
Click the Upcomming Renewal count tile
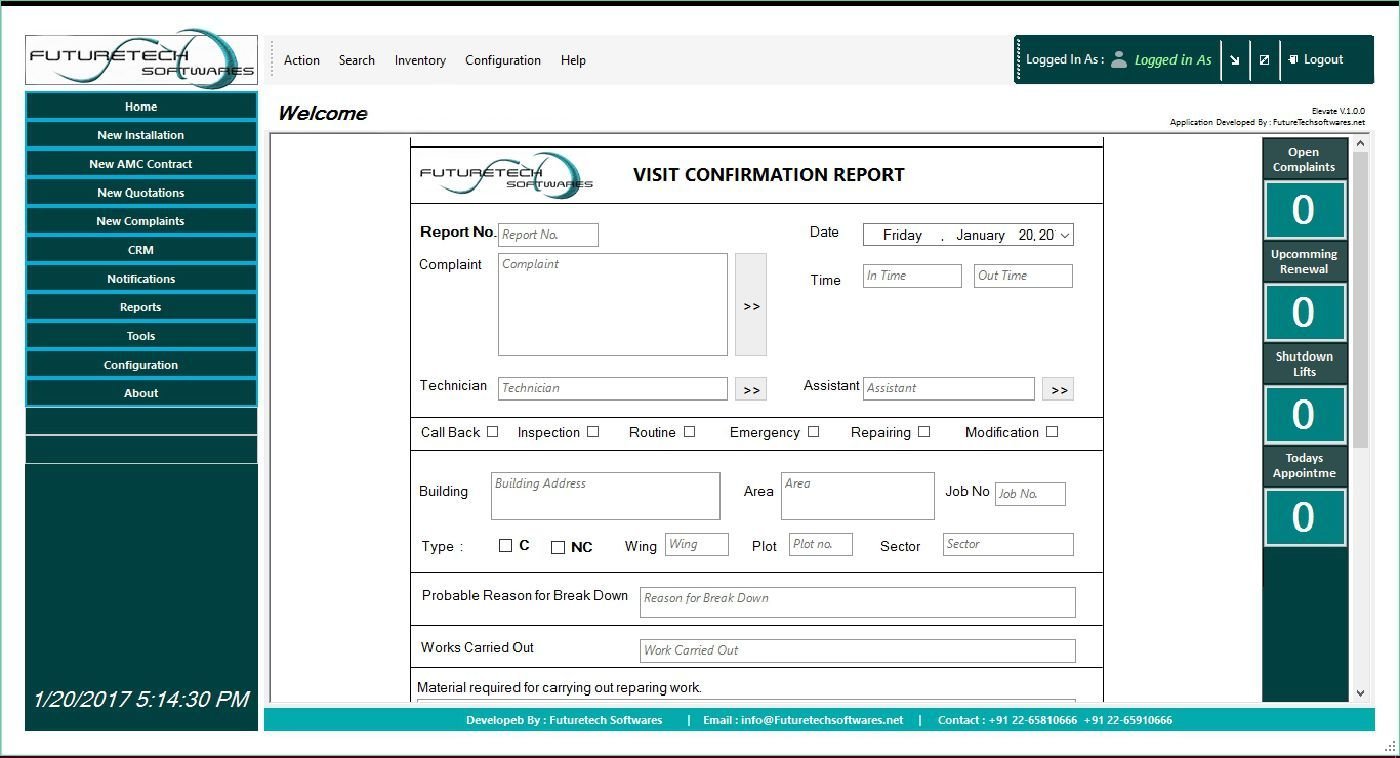1304,312
